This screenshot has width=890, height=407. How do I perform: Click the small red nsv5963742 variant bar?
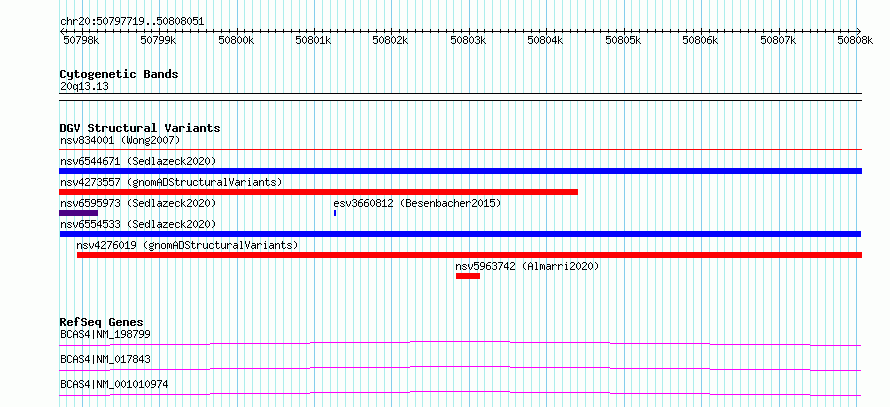[x=468, y=276]
